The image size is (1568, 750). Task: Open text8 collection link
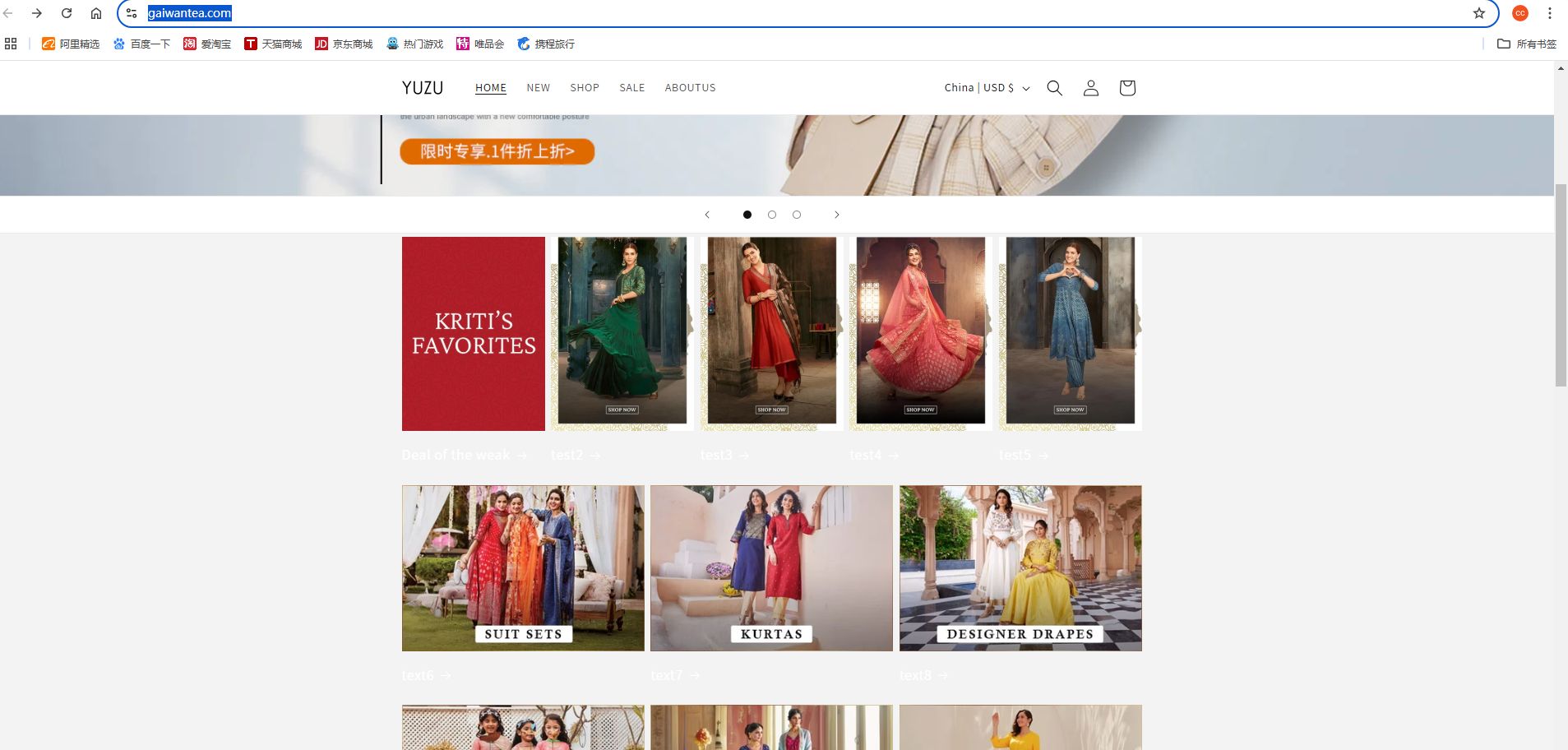(923, 675)
